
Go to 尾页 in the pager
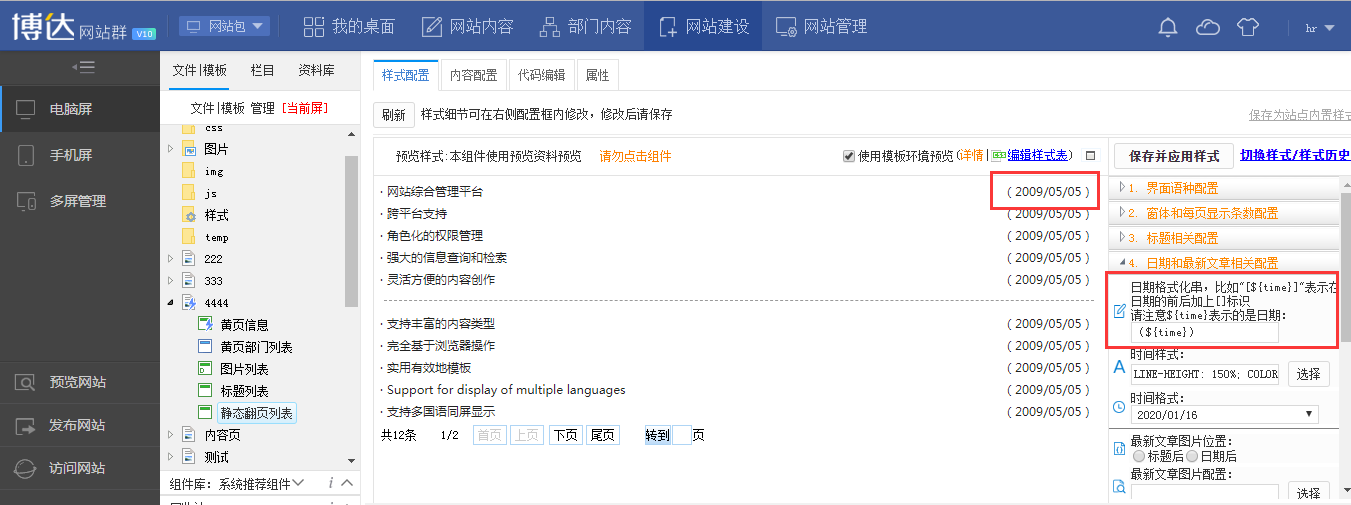pyautogui.click(x=602, y=435)
